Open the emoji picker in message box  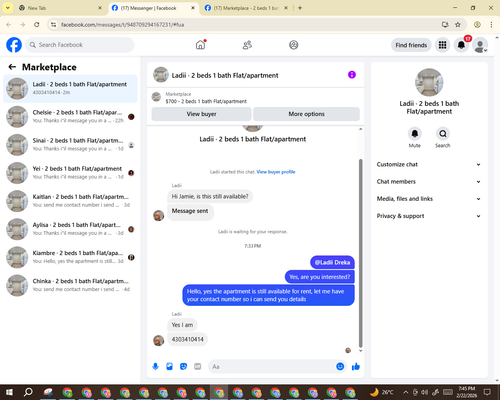pyautogui.click(x=340, y=367)
